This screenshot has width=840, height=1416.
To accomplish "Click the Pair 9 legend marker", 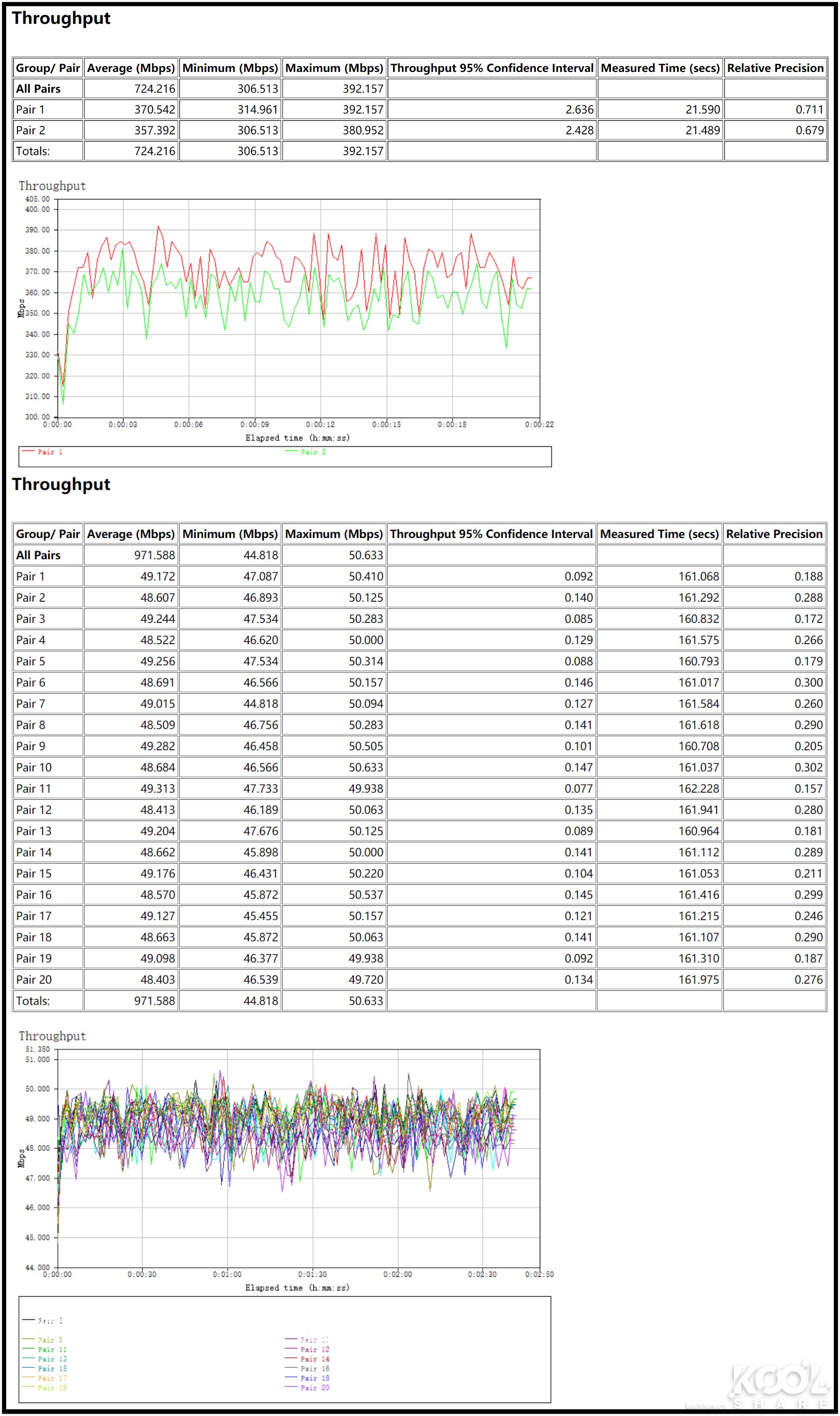I will pyautogui.click(x=29, y=1338).
